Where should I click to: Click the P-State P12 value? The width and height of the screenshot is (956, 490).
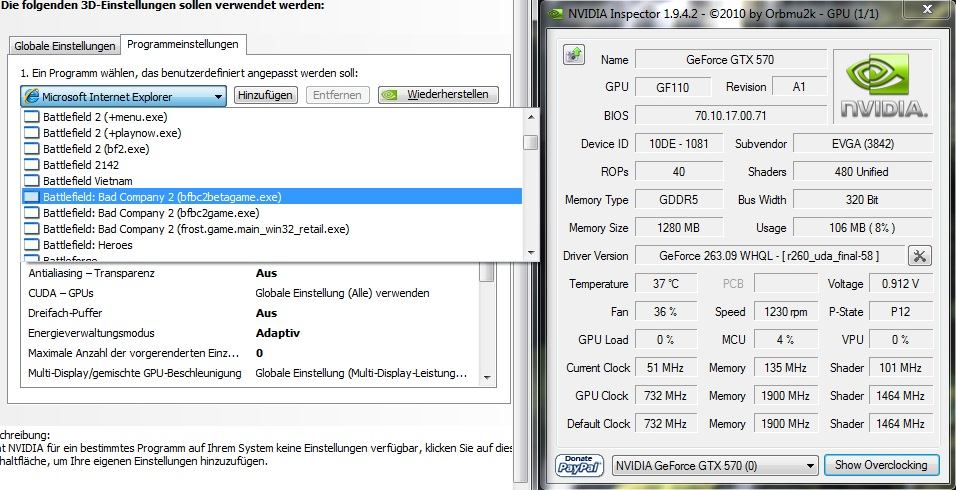tap(901, 311)
